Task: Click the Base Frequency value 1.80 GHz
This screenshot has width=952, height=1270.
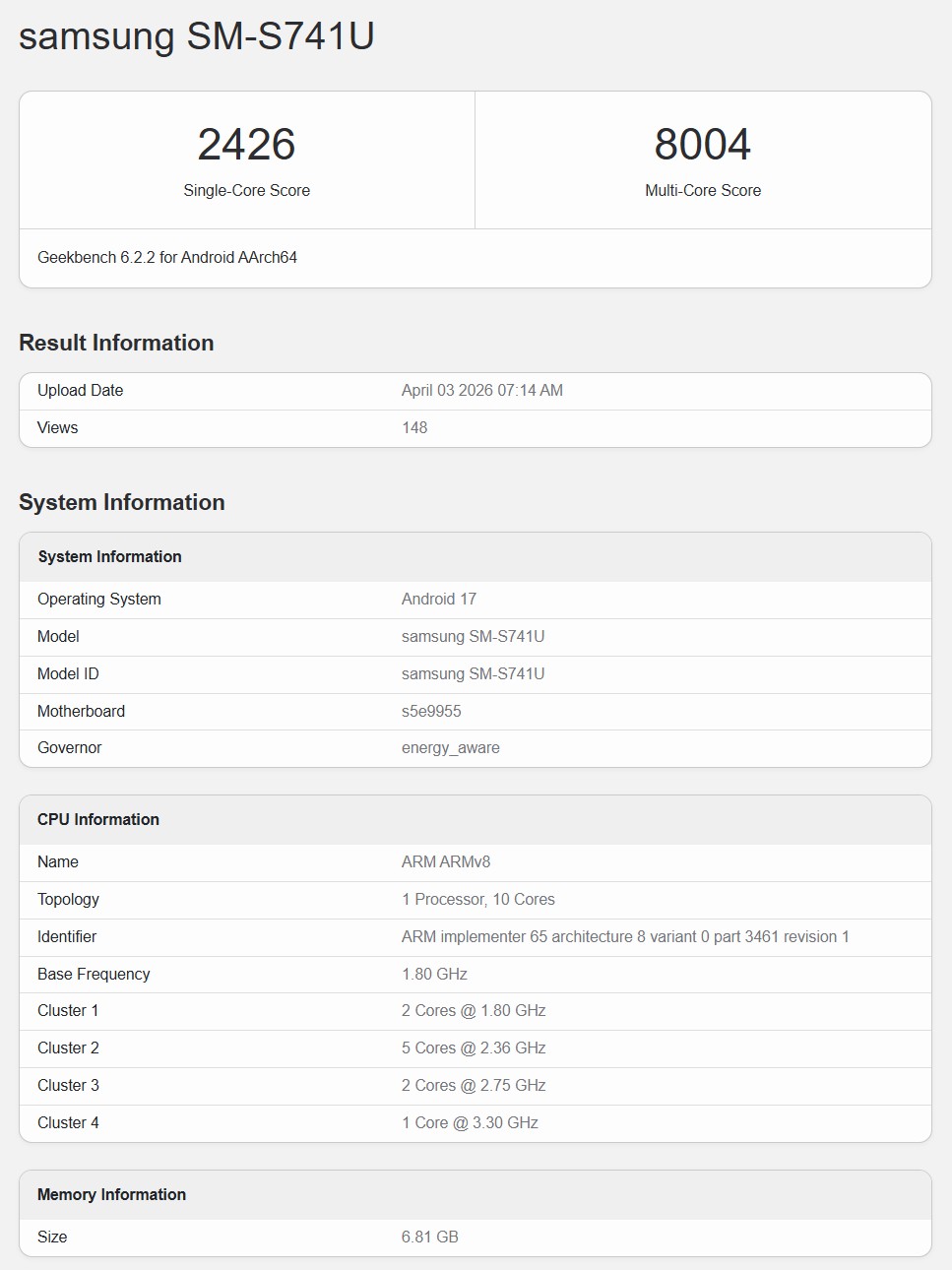Action: click(x=433, y=974)
